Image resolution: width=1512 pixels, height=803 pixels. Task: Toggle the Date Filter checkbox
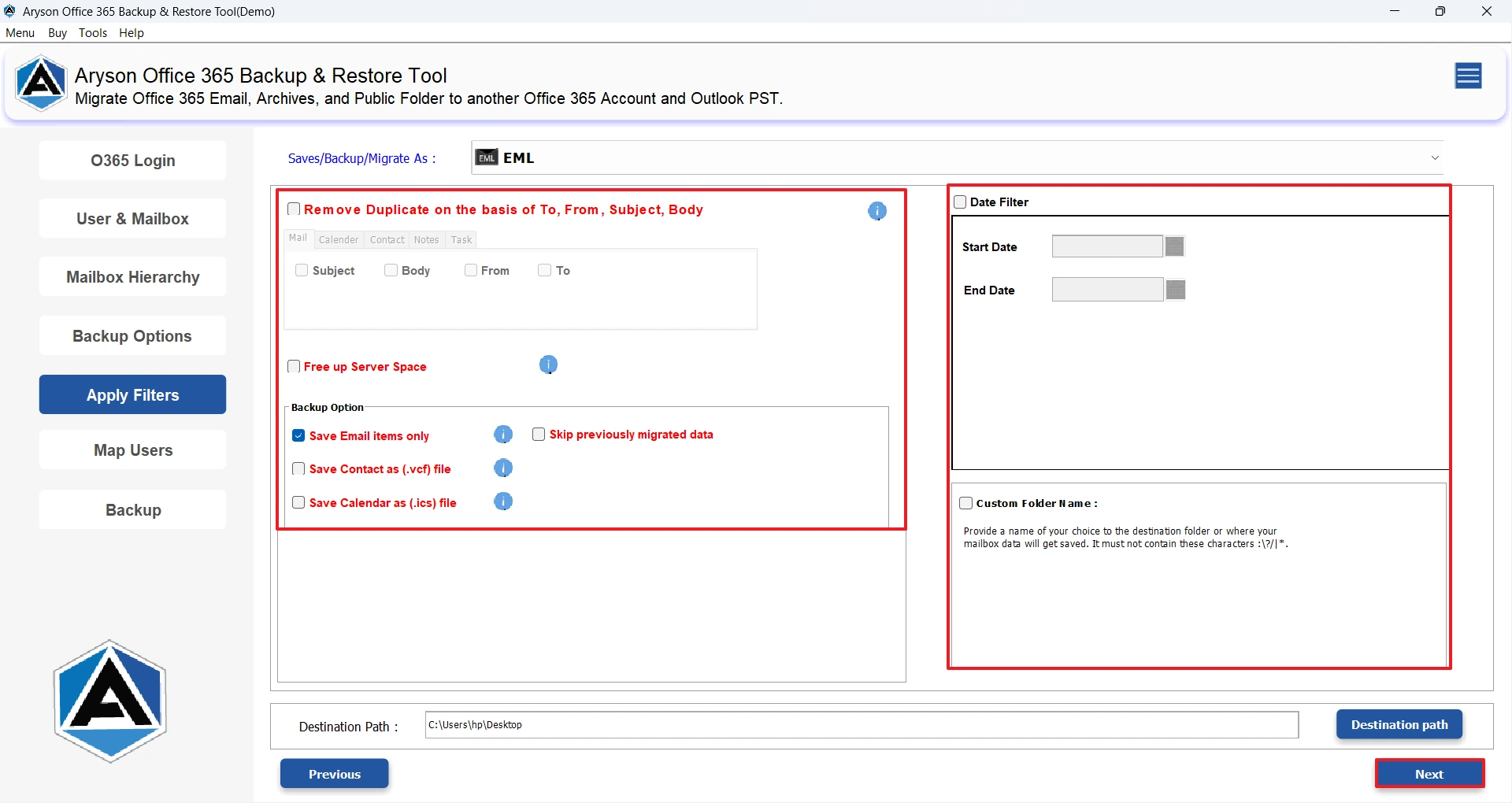[960, 202]
